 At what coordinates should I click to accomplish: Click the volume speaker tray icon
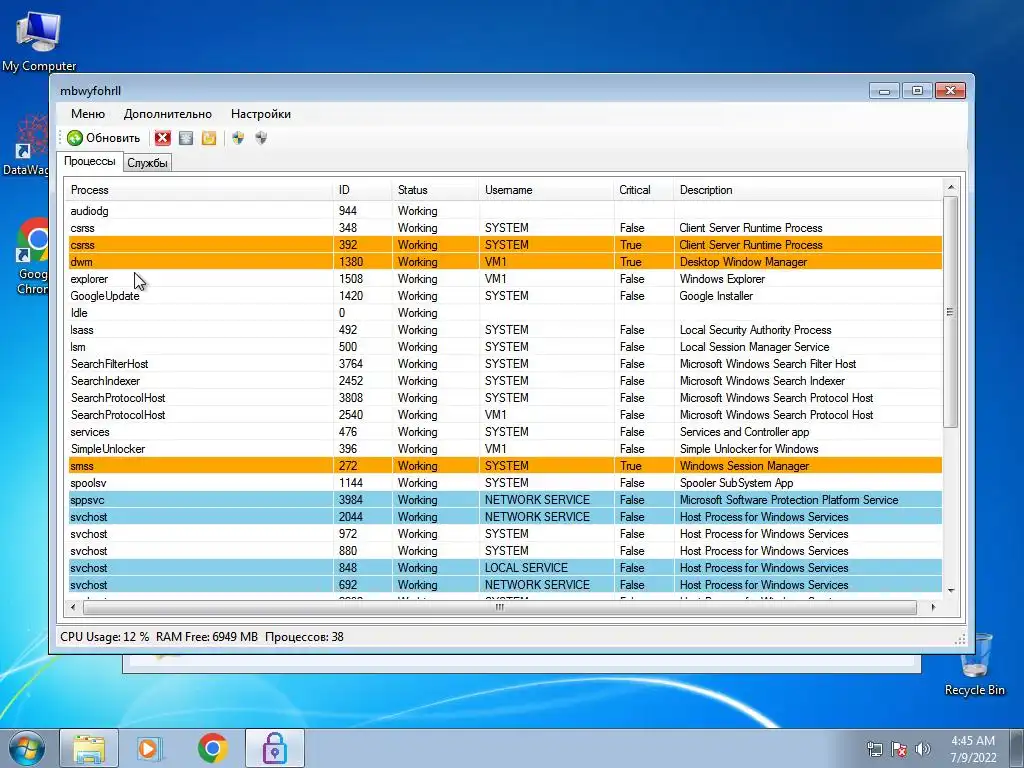(x=923, y=749)
